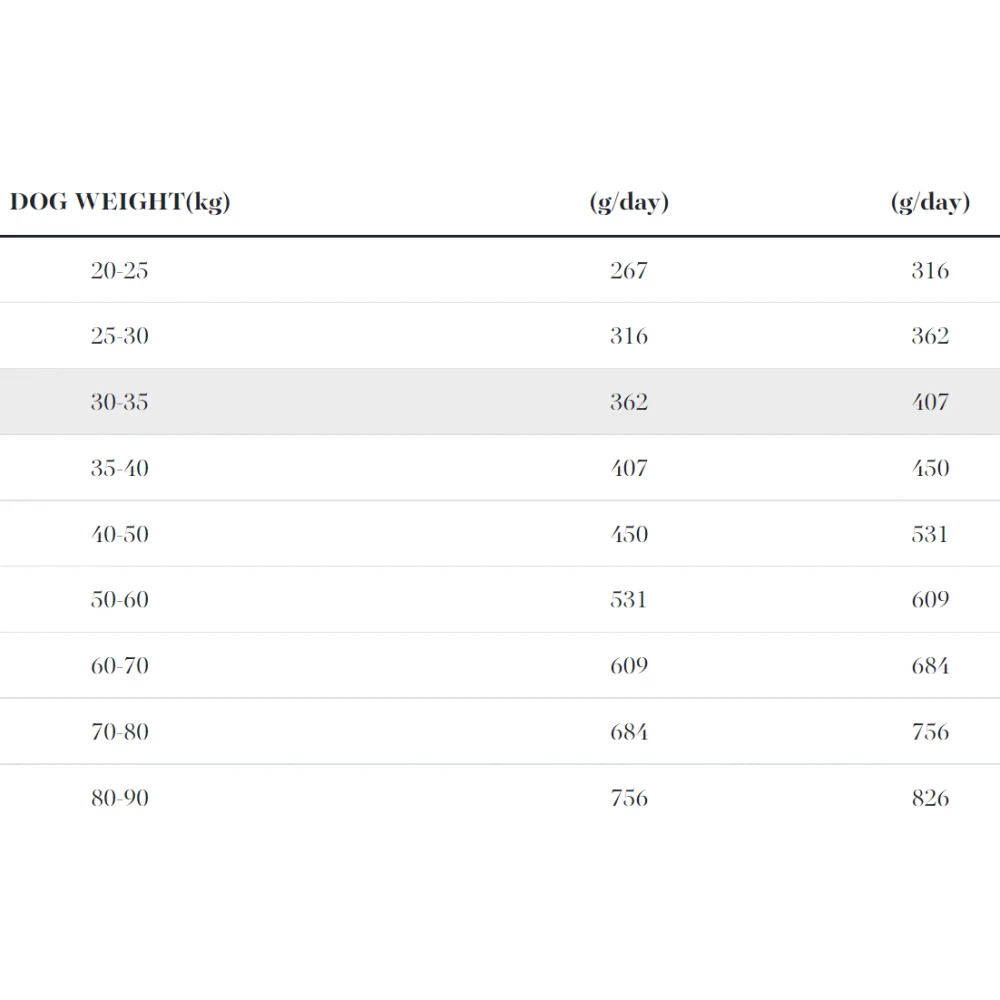This screenshot has height=1000, width=1000.
Task: Select the 35-40 weight cell
Action: [x=119, y=468]
